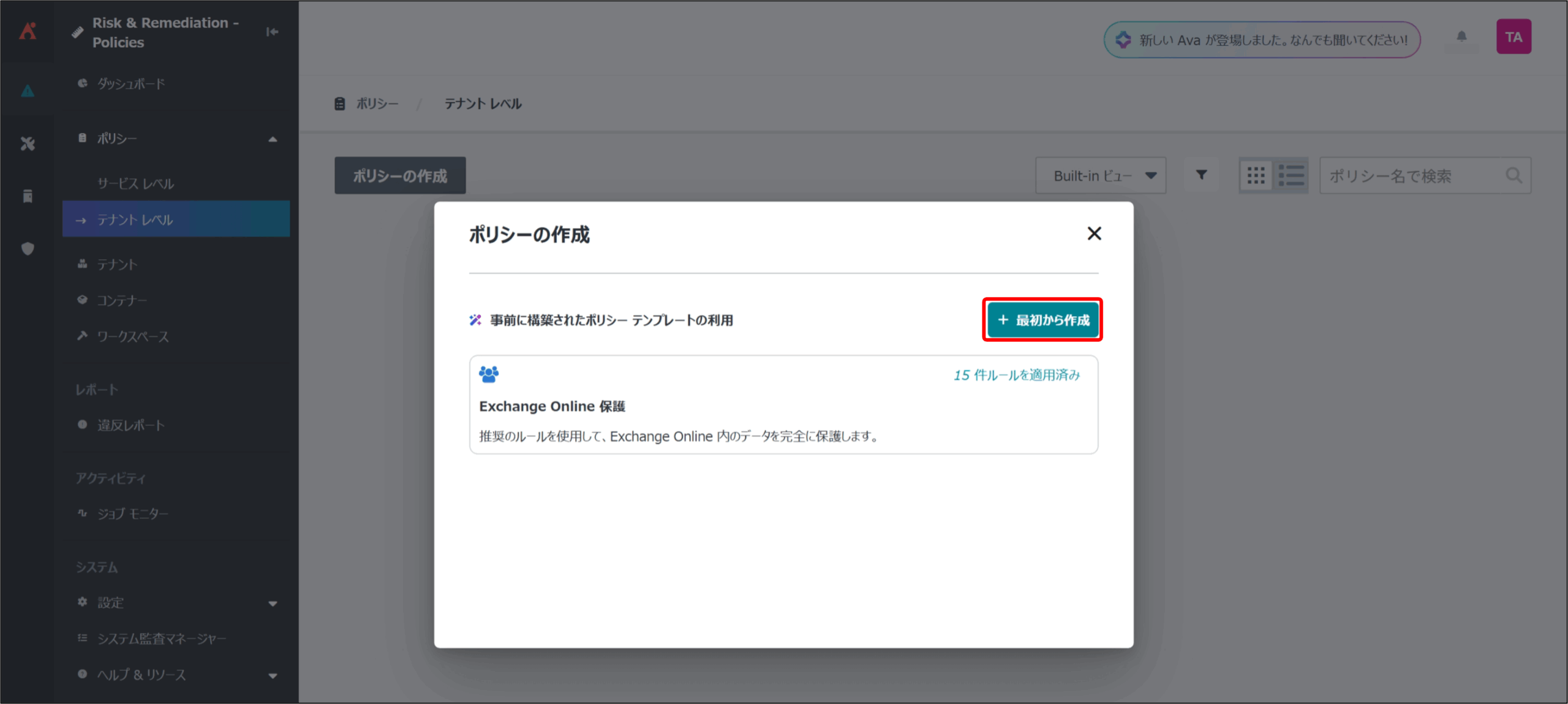Open the TA user avatar menu
1568x704 pixels.
pyautogui.click(x=1513, y=37)
